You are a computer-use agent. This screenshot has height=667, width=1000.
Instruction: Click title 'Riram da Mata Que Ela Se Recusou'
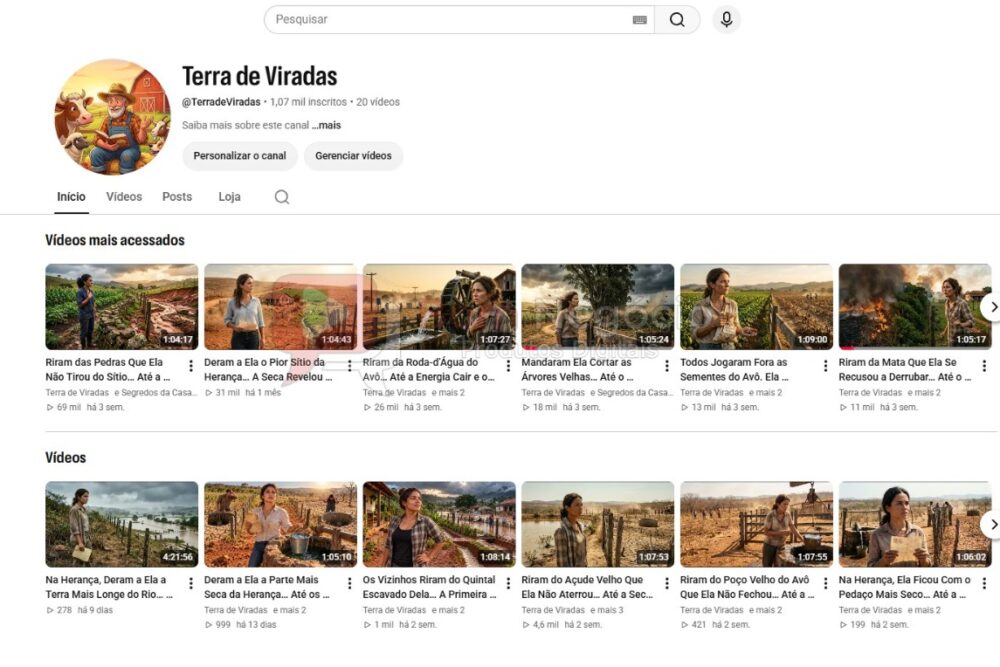905,370
